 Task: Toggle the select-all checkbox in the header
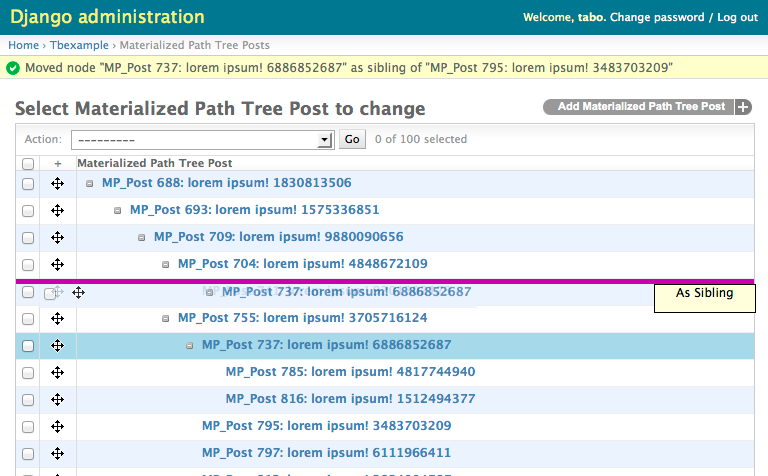tap(28, 163)
